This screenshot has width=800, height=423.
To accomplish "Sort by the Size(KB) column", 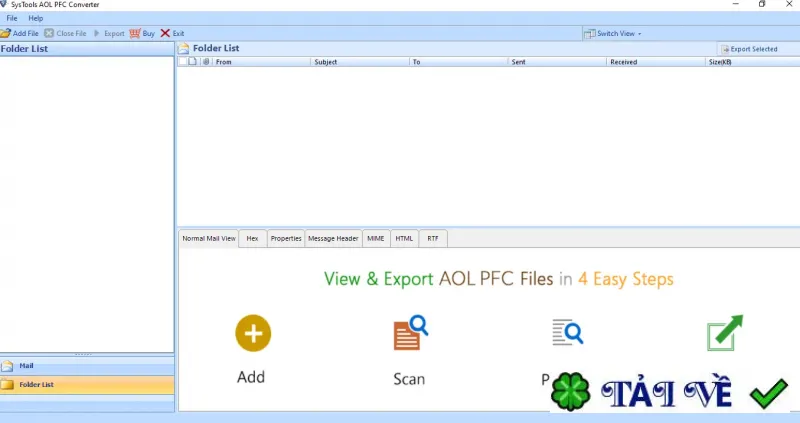I will point(753,62).
